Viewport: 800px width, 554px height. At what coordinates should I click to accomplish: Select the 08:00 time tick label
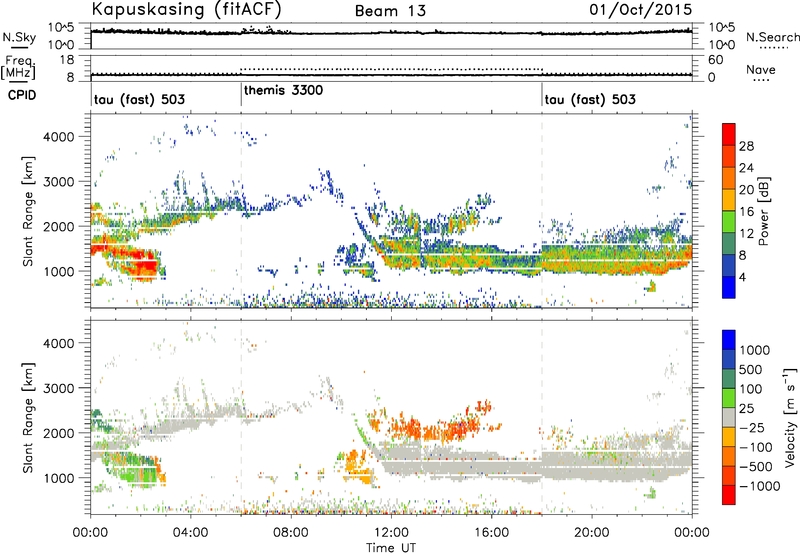point(290,533)
